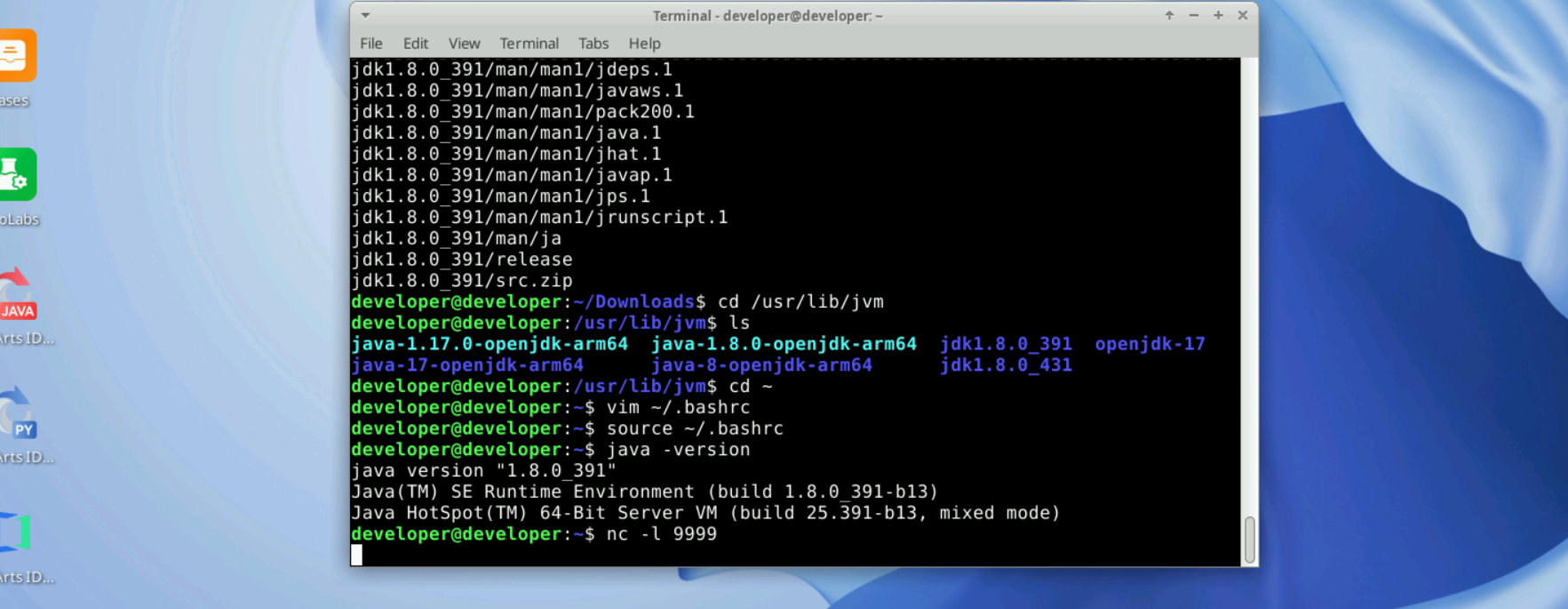Click the Java HotSpot(TM) 64-Bit Server VM line
Viewport: 1568px width, 609px height.
(x=706, y=513)
